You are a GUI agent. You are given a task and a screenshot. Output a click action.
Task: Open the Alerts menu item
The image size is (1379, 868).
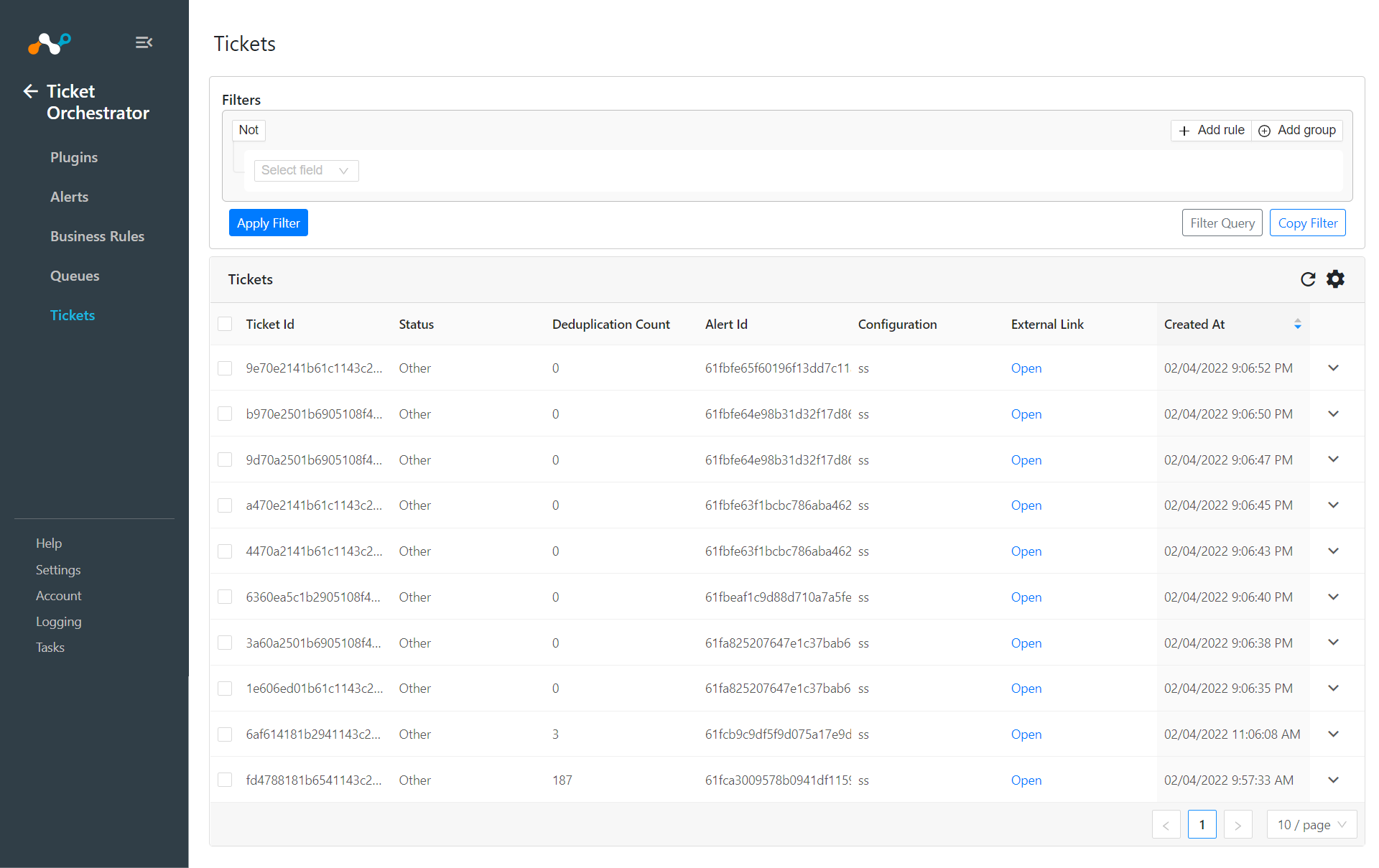(x=70, y=197)
